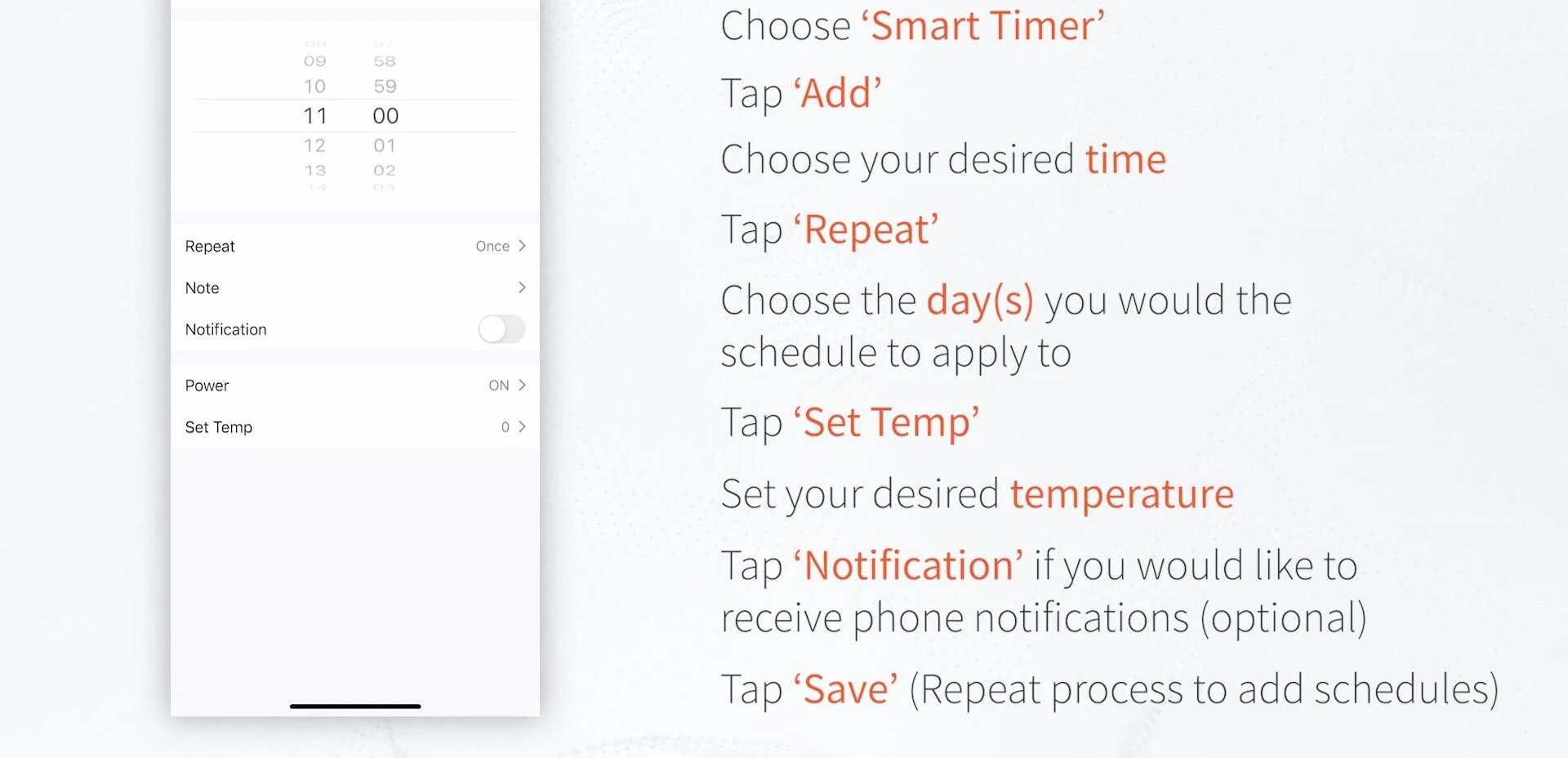Choose minute 59 in the picker

385,87
